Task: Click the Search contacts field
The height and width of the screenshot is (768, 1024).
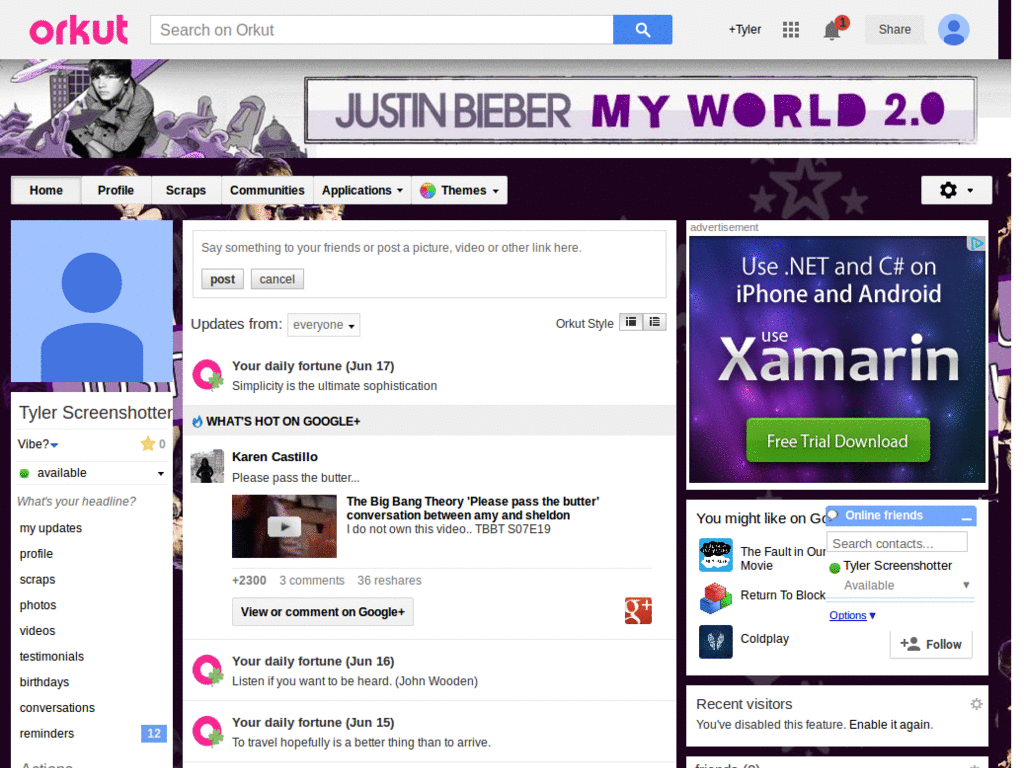Action: click(897, 543)
